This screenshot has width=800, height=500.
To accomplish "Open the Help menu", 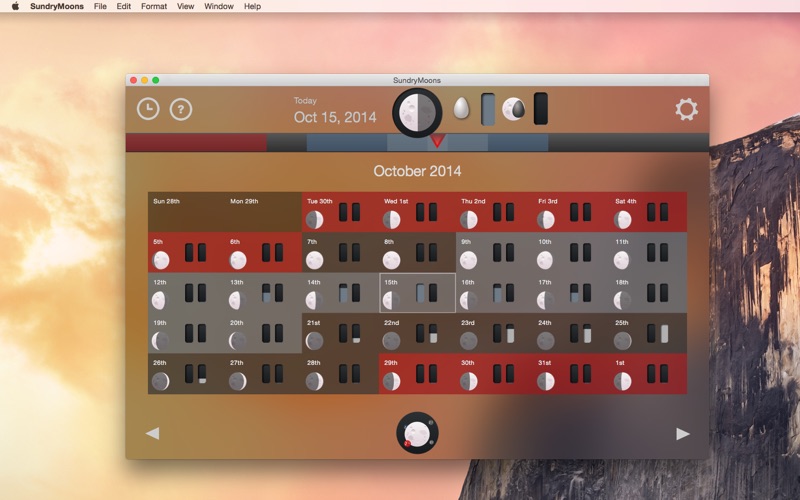I will [x=252, y=6].
